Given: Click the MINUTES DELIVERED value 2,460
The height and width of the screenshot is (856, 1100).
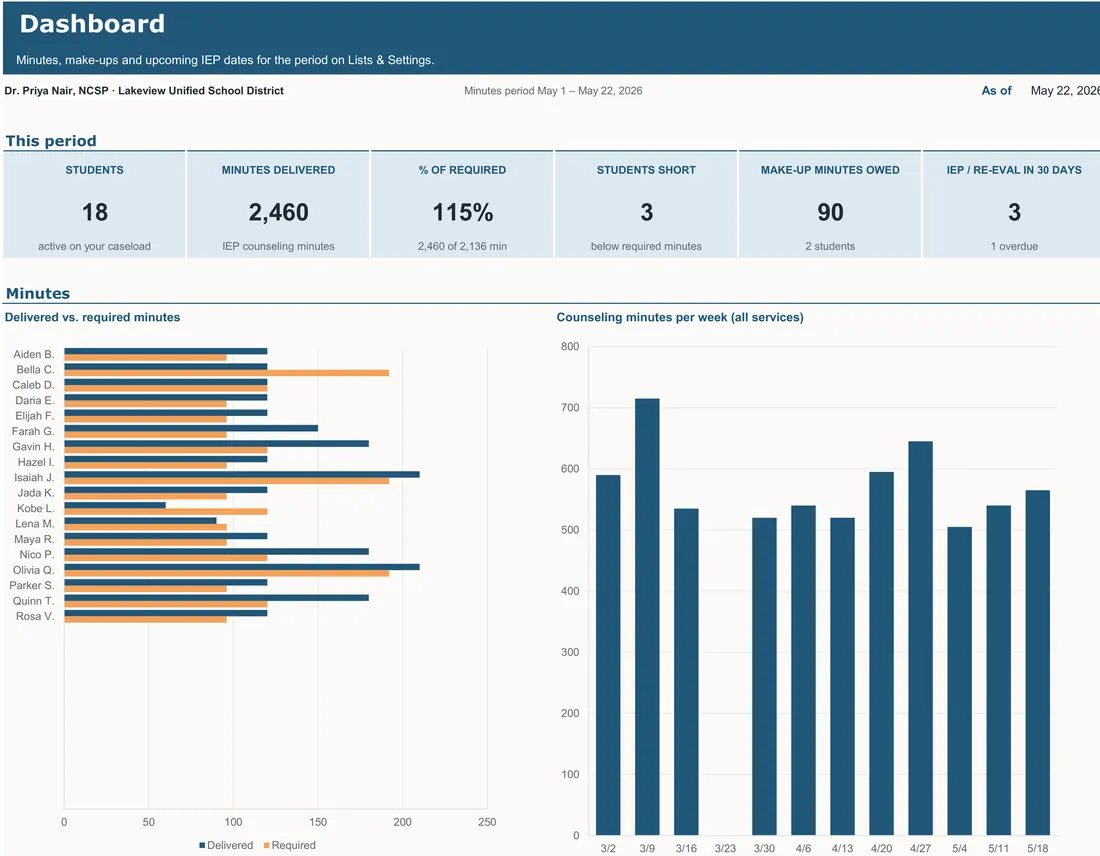Looking at the screenshot, I should click(279, 212).
